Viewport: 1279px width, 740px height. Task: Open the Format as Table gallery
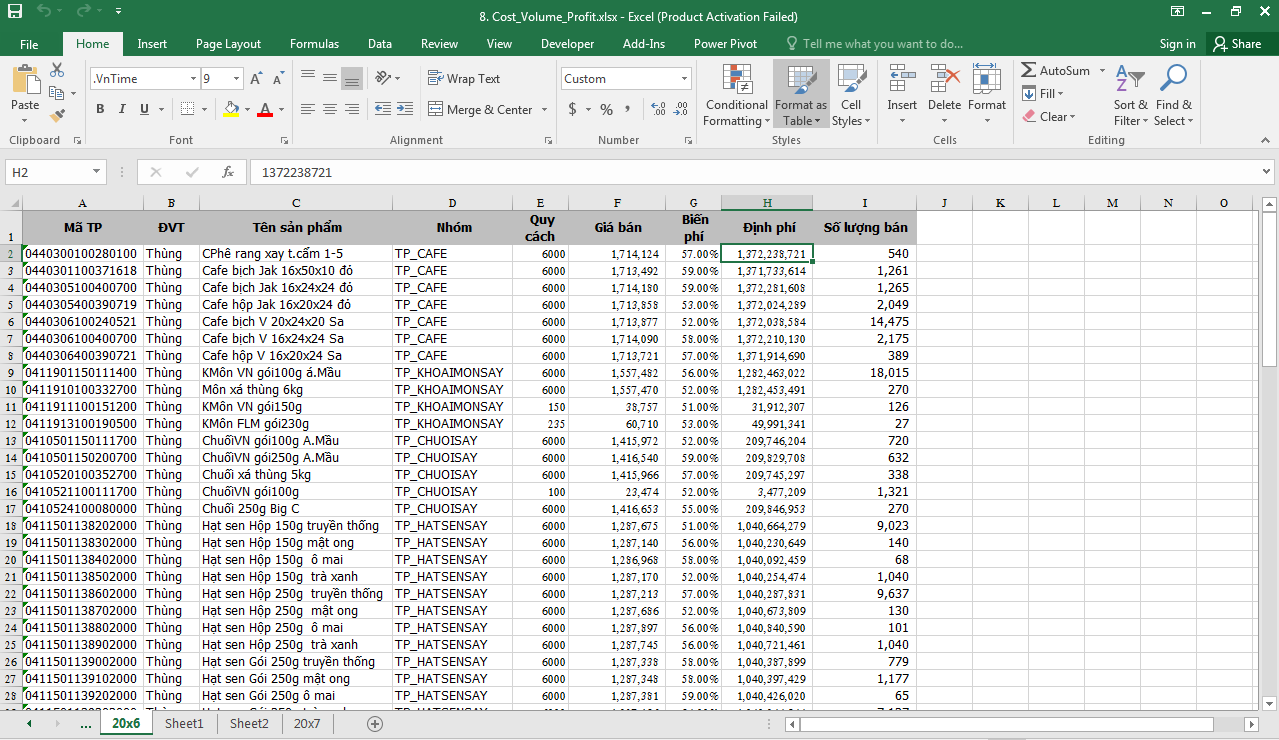(x=800, y=95)
